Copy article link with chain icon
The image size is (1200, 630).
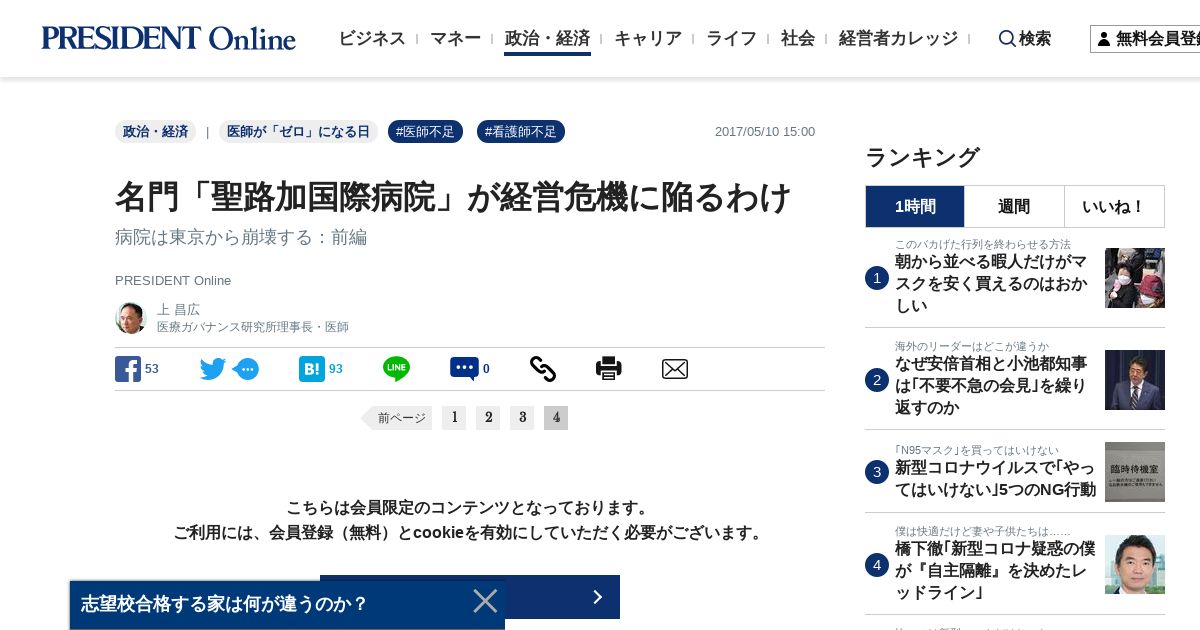point(543,369)
